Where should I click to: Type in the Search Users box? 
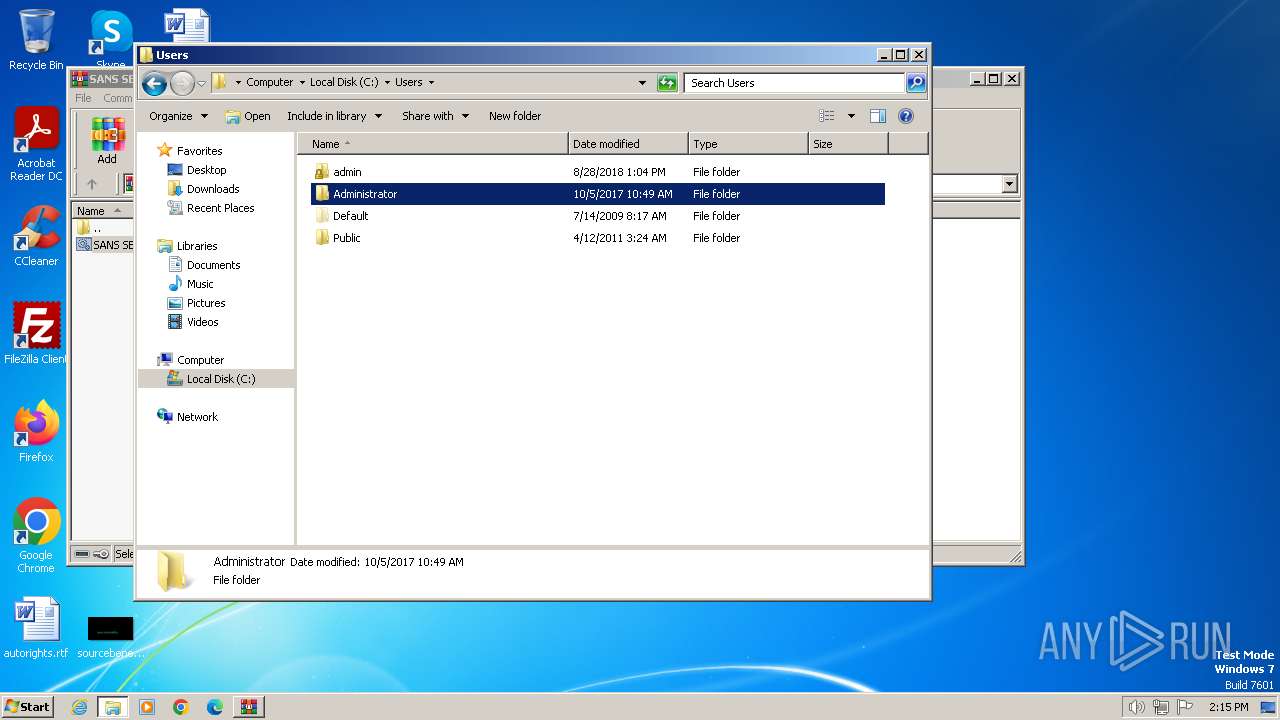(795, 83)
